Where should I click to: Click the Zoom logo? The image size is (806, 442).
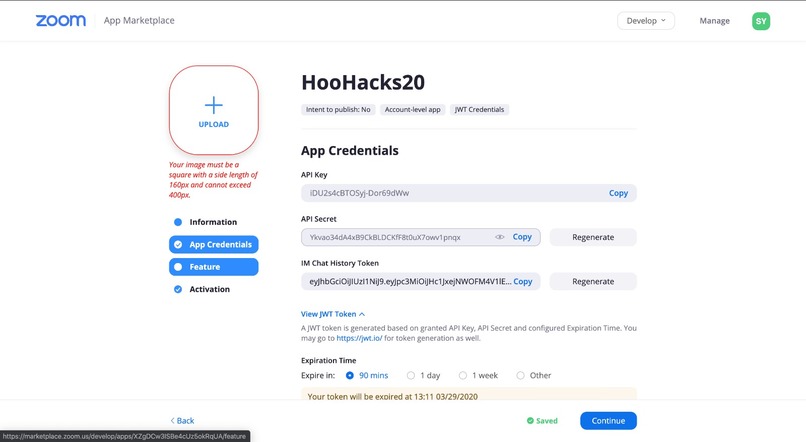61,21
